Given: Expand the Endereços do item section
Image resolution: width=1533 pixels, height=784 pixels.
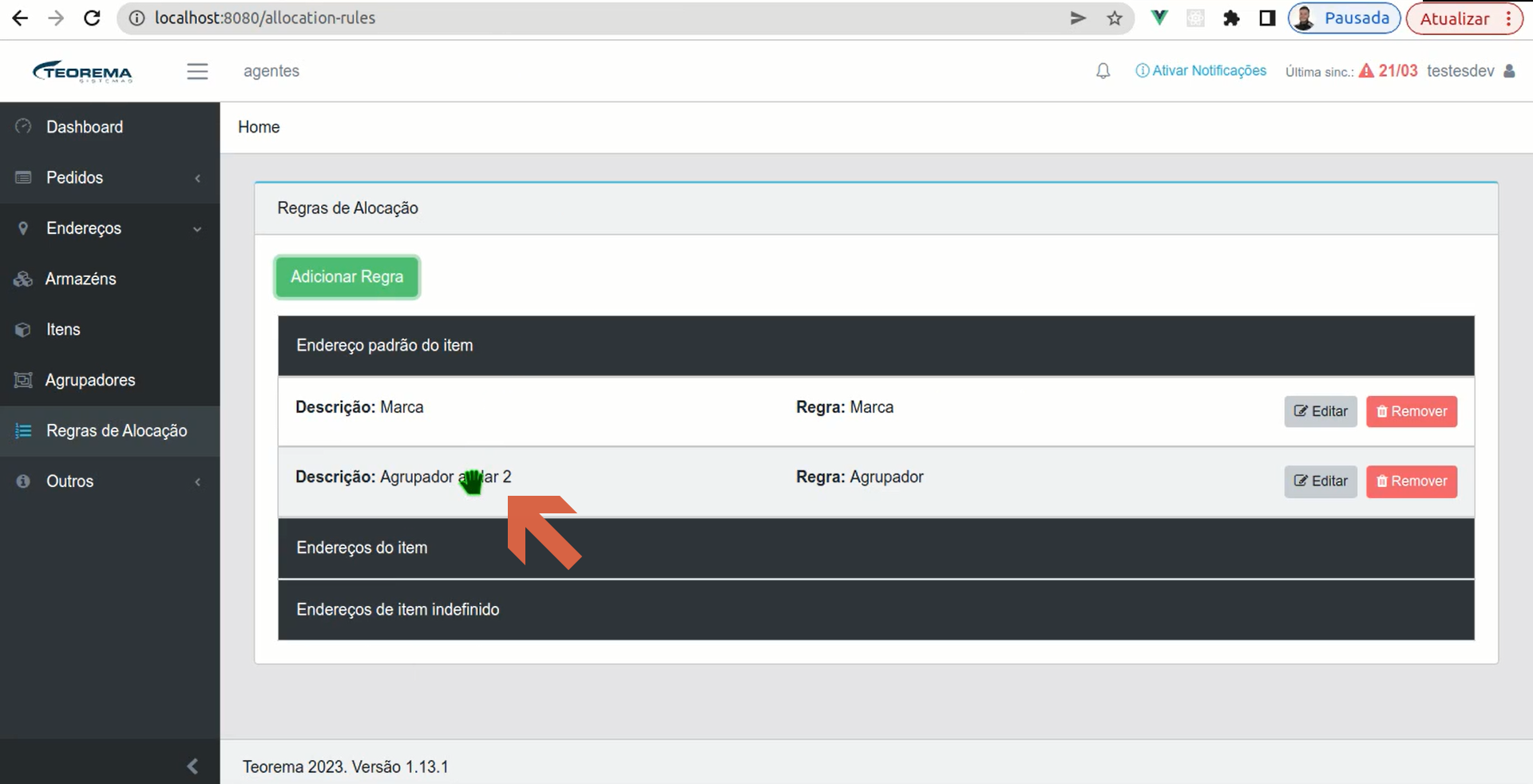Looking at the screenshot, I should (x=876, y=548).
